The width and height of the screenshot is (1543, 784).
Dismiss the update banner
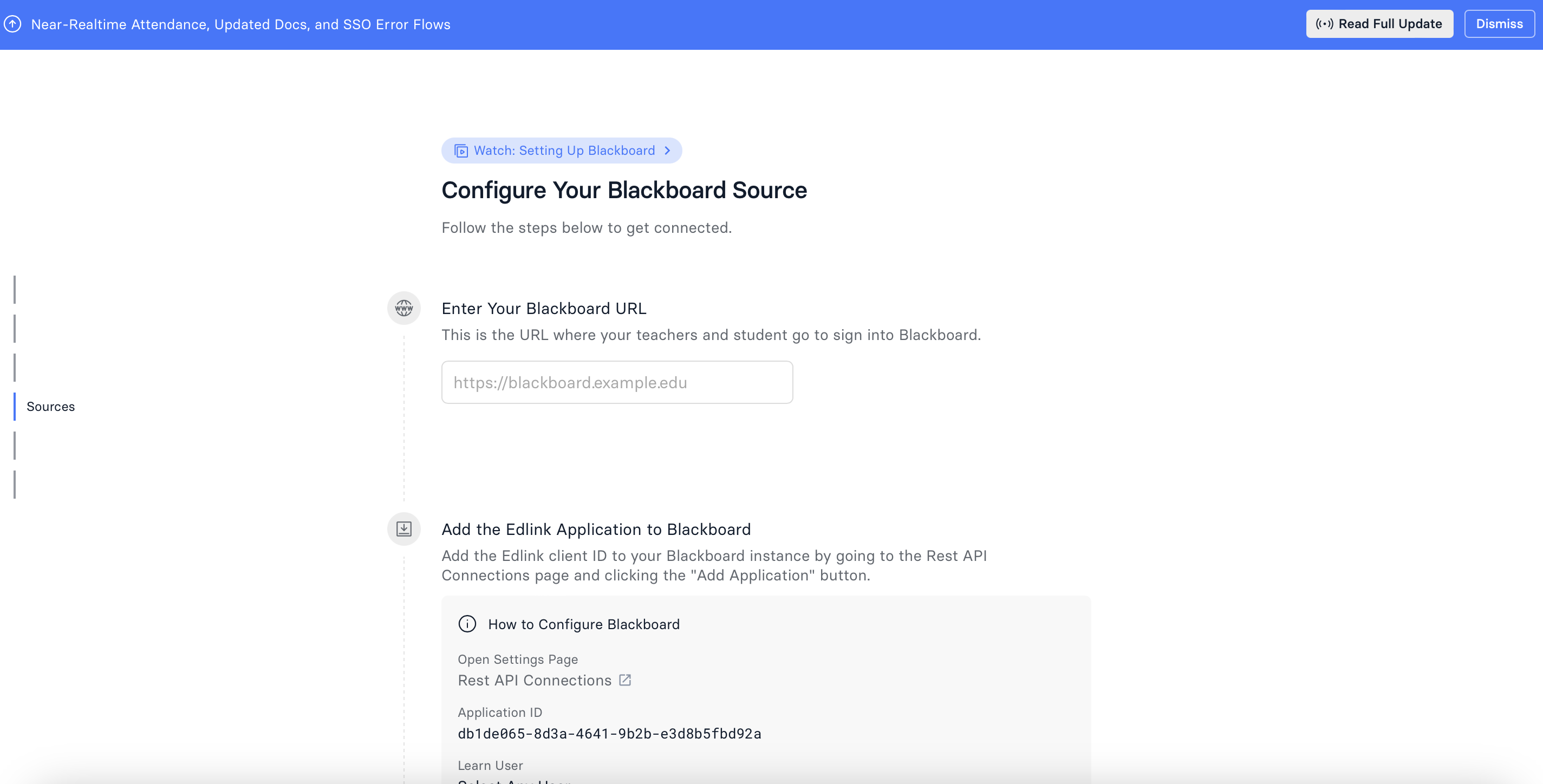(x=1499, y=24)
